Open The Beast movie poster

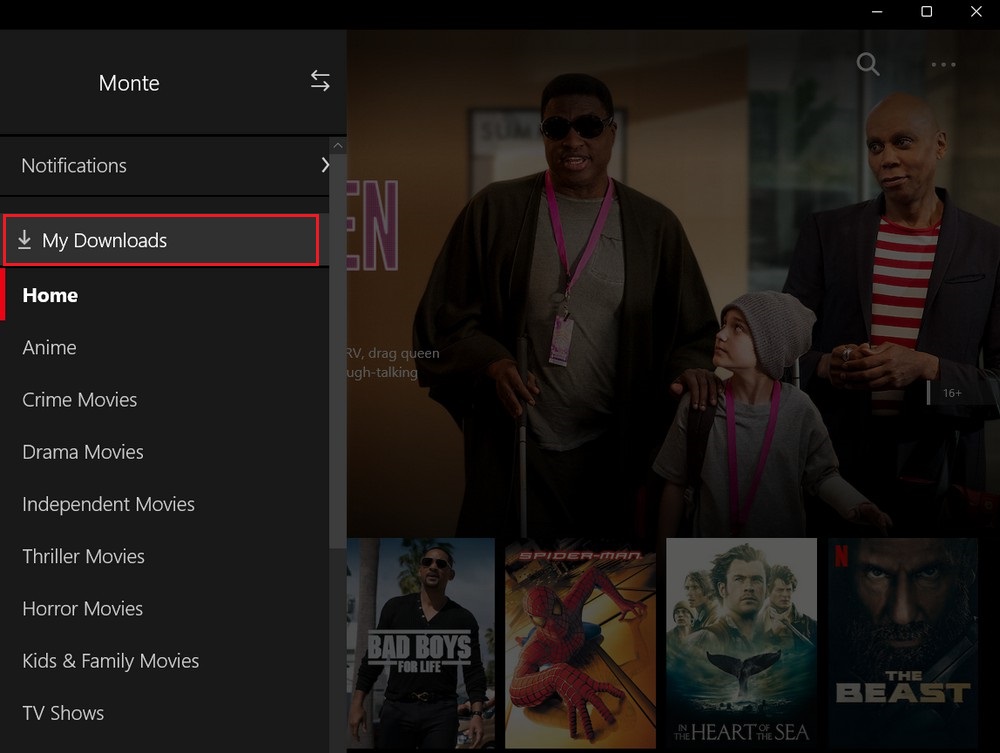[x=902, y=643]
